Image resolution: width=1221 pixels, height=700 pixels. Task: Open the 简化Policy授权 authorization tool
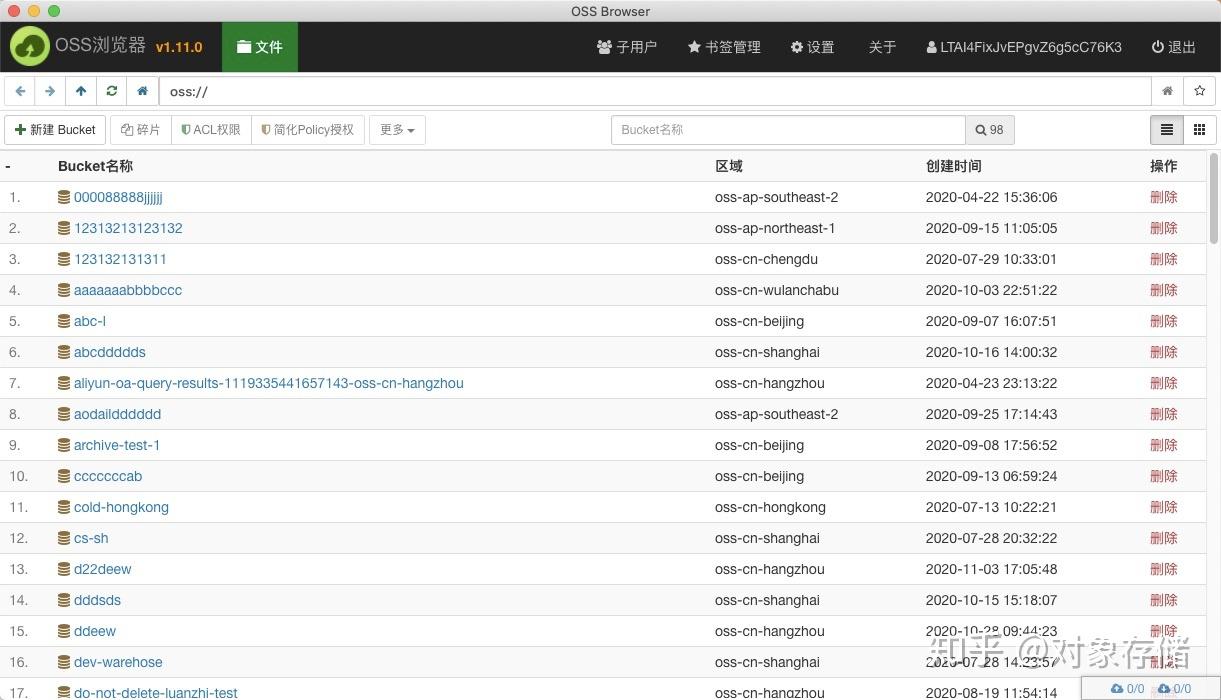[x=307, y=129]
